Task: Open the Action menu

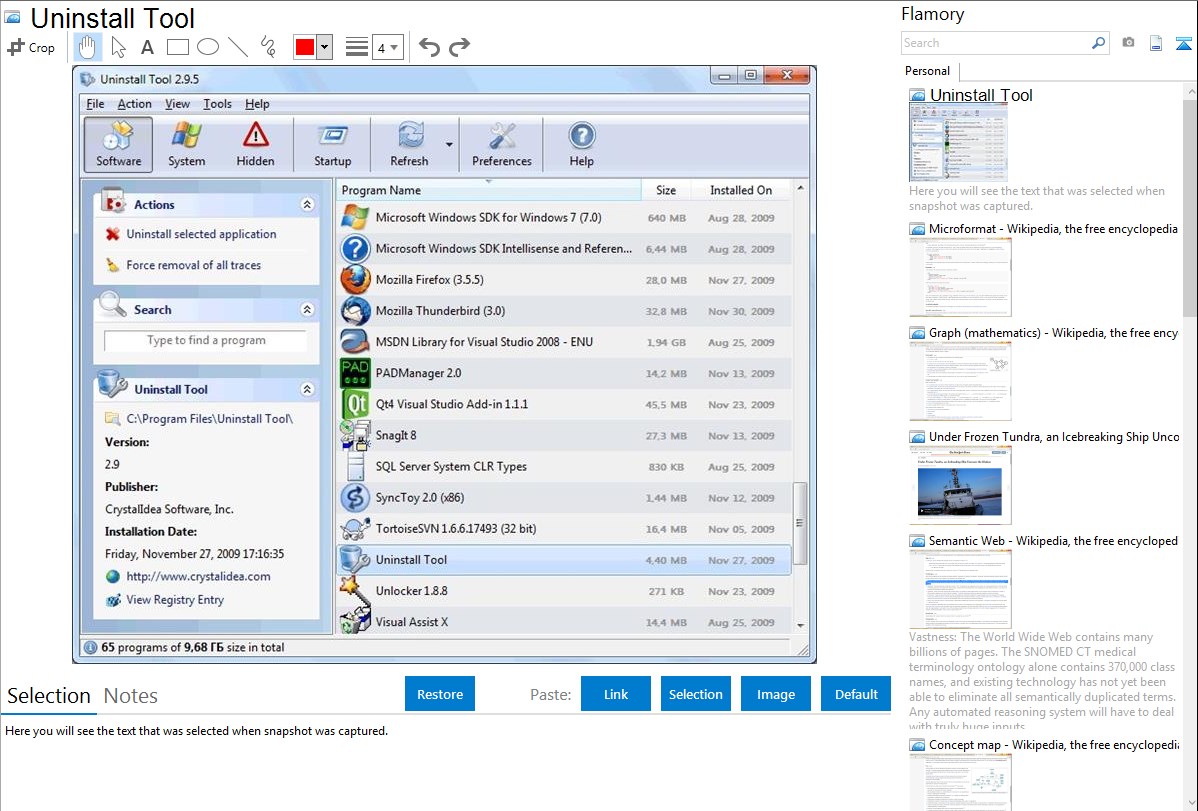Action: (134, 104)
